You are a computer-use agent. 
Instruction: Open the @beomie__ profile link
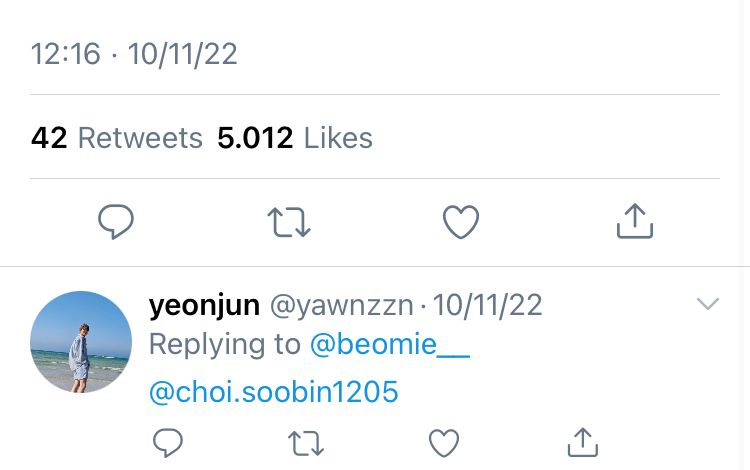click(x=390, y=345)
